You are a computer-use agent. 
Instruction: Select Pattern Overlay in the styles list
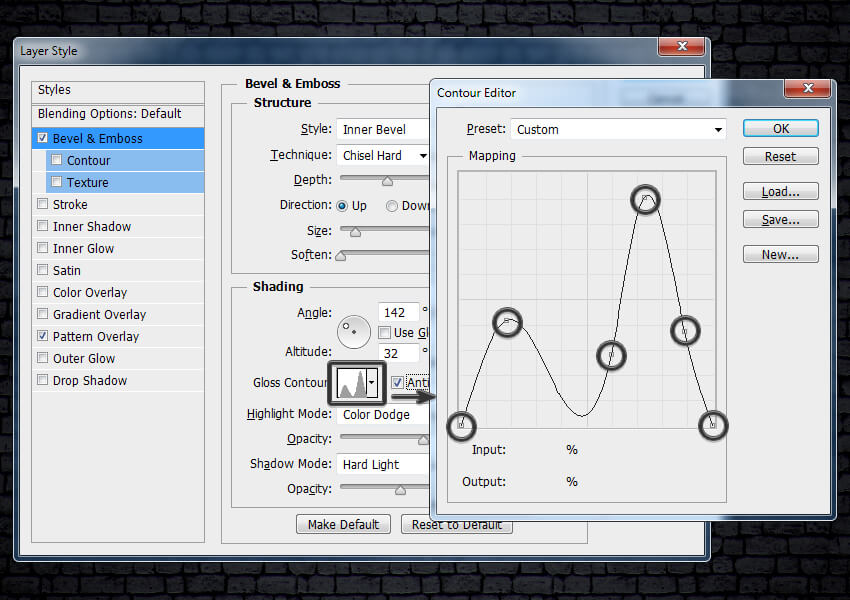[x=96, y=337]
